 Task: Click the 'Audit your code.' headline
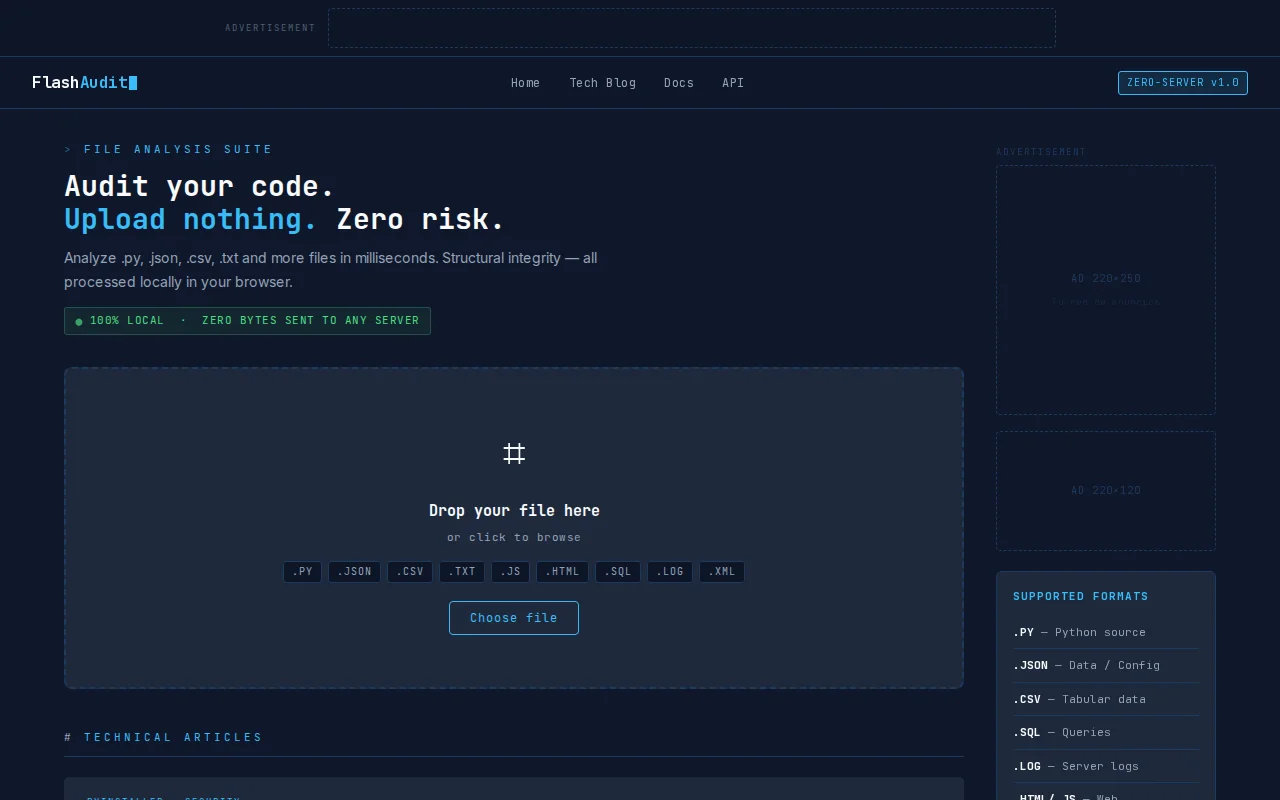coord(199,186)
